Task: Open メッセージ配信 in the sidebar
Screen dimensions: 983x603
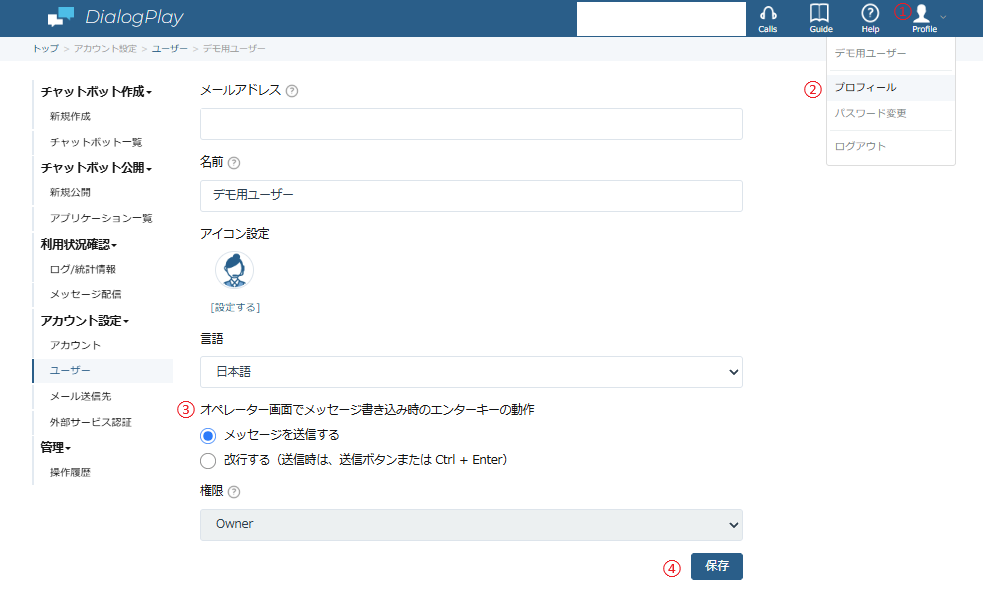Action: coord(85,295)
